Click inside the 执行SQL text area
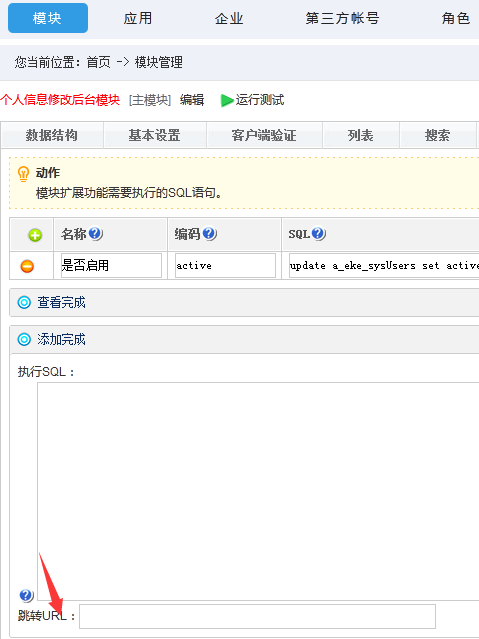Viewport: 479px width, 639px height. click(258, 491)
